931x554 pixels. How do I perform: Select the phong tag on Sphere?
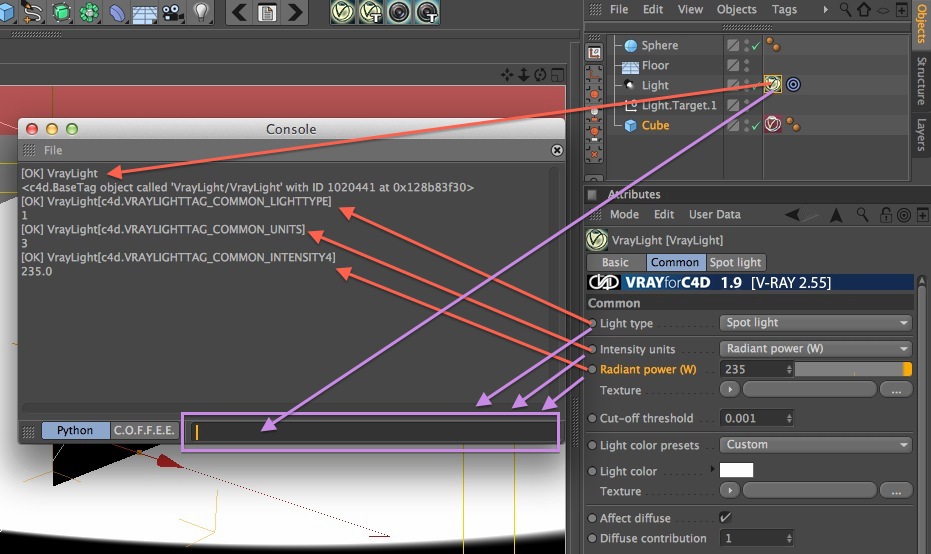point(773,45)
